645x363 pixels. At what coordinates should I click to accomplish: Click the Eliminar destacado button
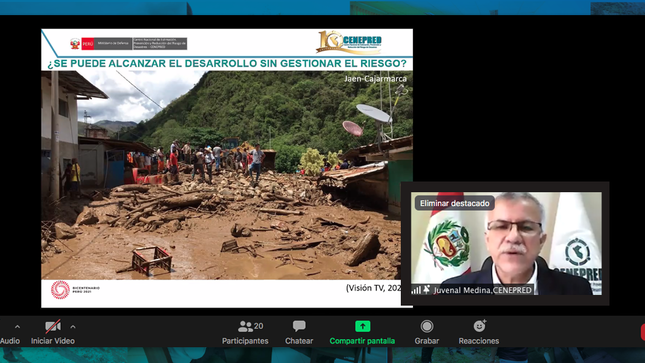click(455, 203)
